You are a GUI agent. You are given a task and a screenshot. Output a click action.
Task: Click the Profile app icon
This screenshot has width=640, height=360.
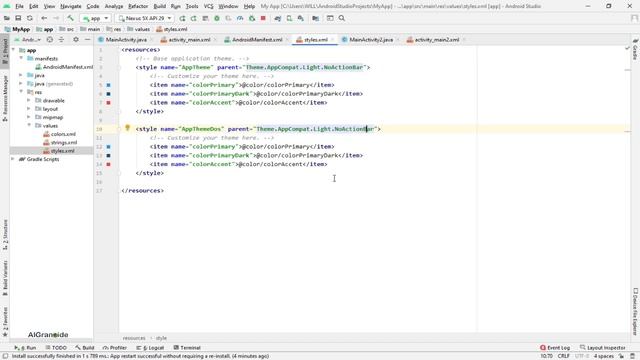[240, 18]
